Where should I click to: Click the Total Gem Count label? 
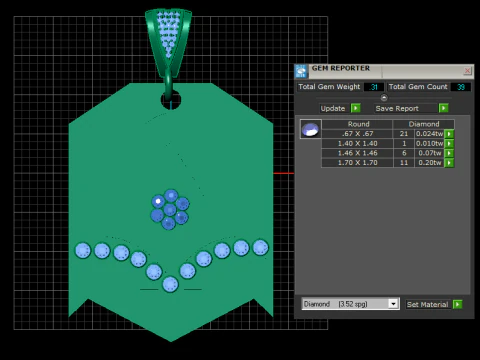(x=418, y=87)
